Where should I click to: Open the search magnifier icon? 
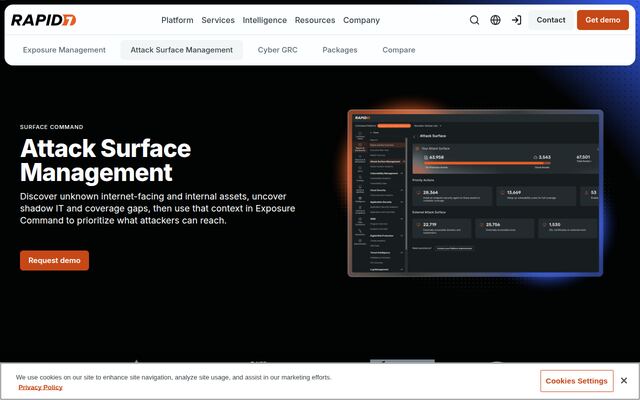(474, 20)
